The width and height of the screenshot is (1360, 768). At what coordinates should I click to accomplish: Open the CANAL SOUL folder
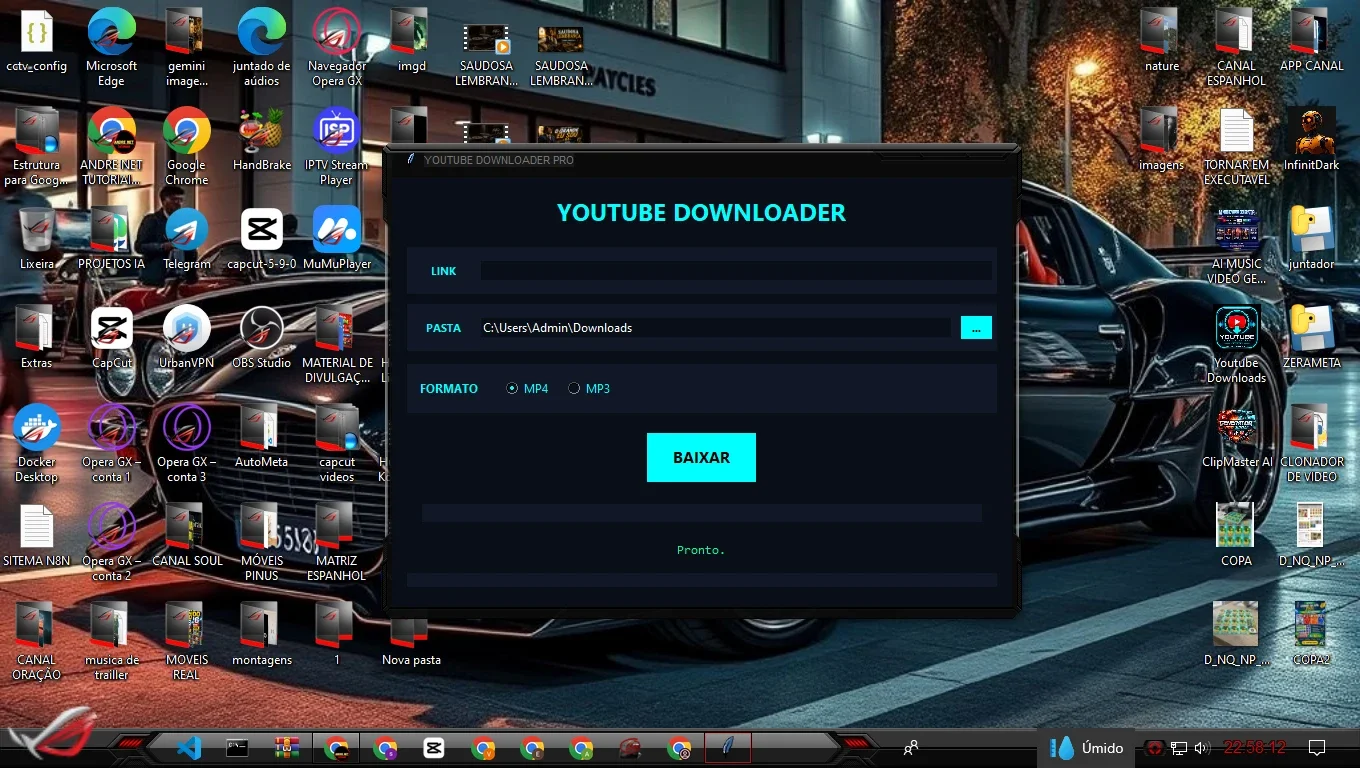pos(187,536)
